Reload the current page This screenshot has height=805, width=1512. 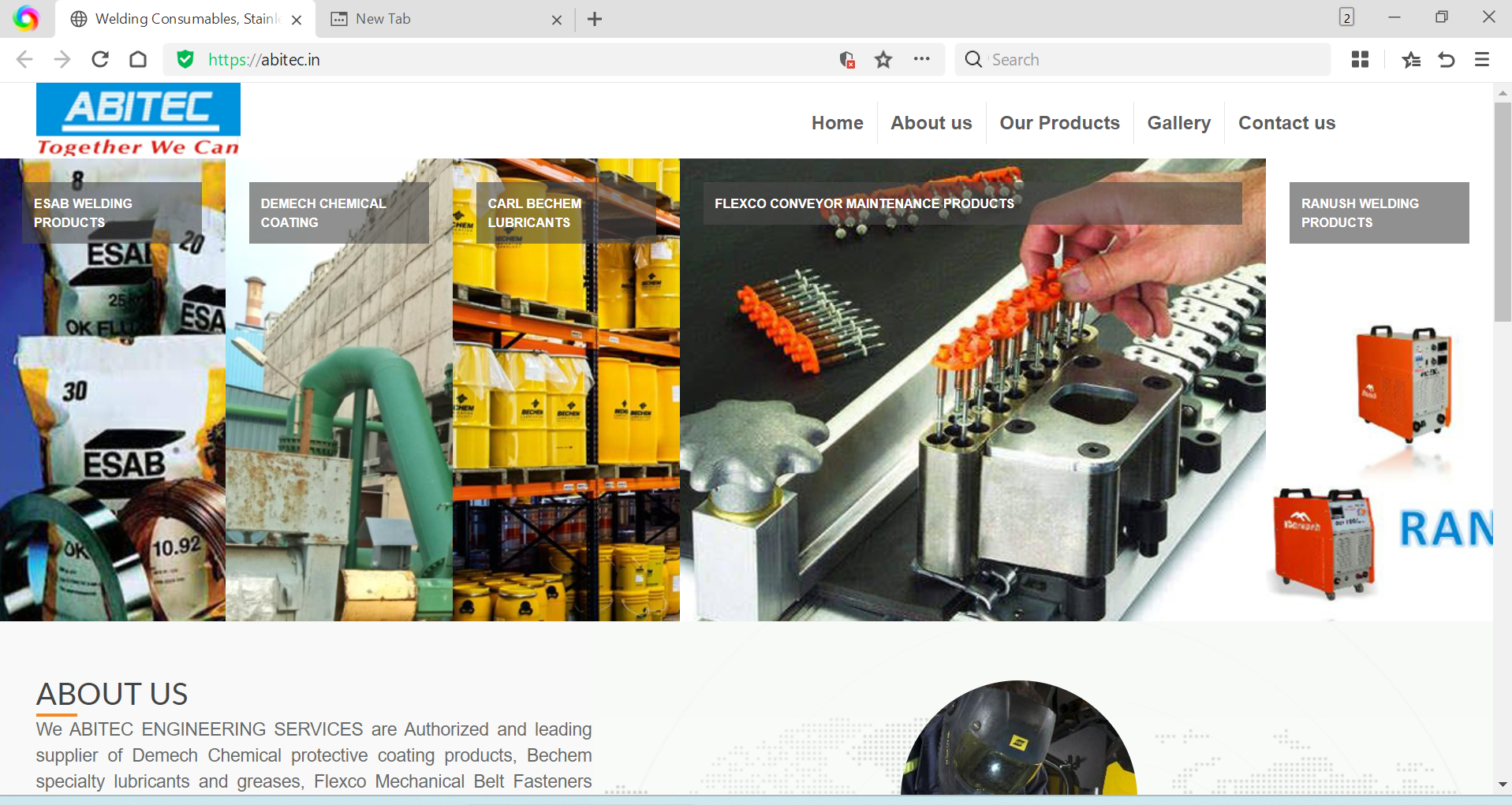(100, 60)
